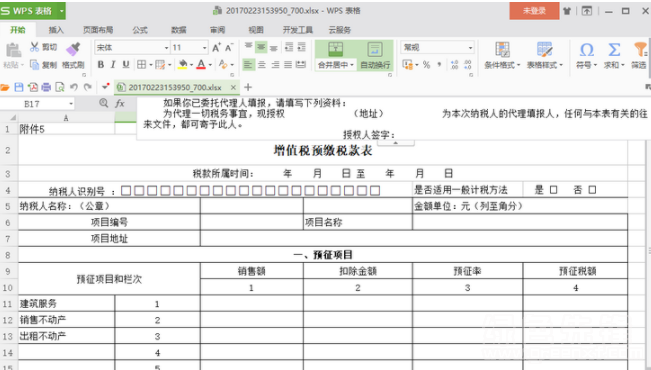This screenshot has width=651, height=370.
Task: Open the 云服务 ribbon tab
Action: [x=340, y=30]
